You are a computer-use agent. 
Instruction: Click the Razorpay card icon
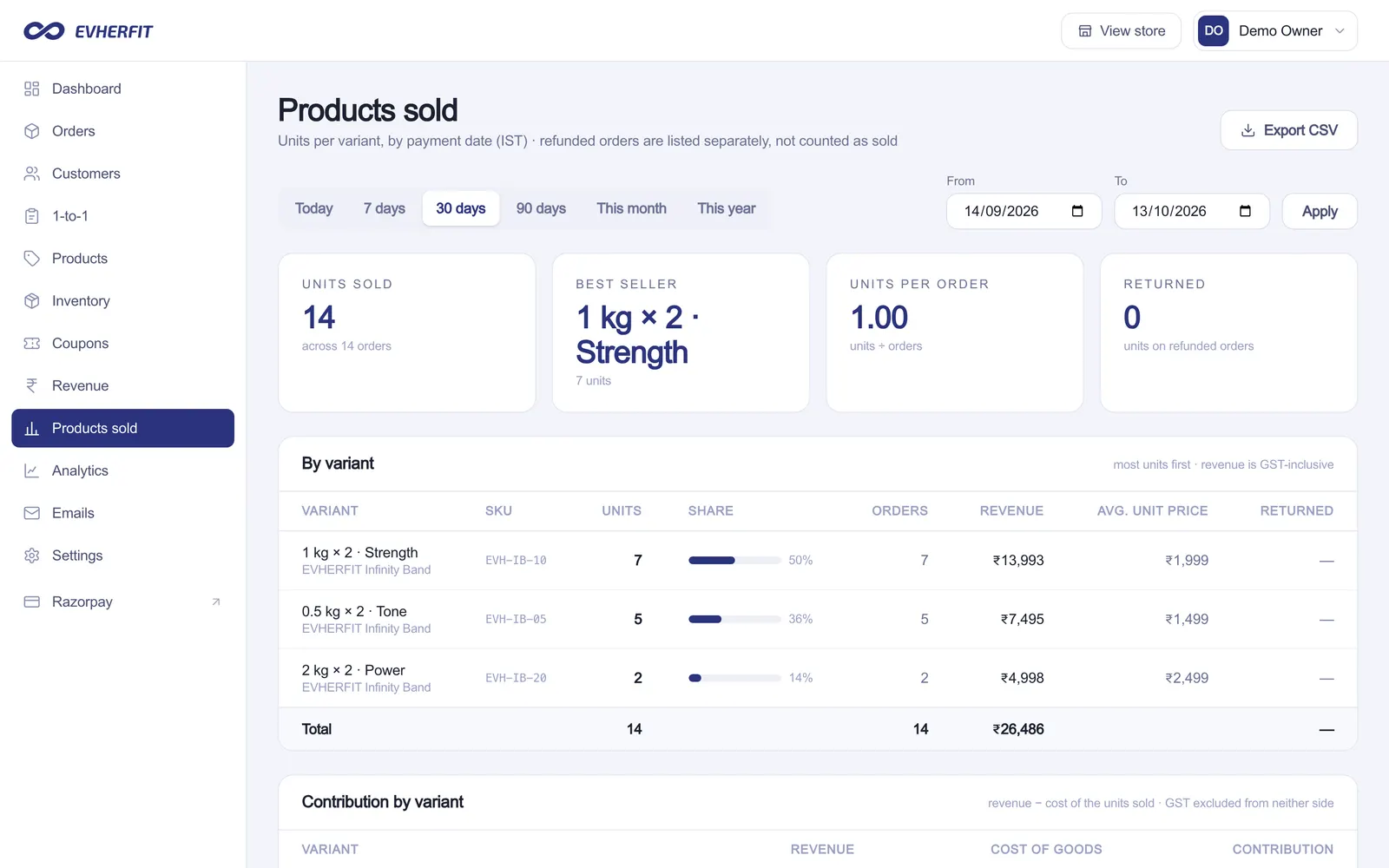(x=32, y=602)
